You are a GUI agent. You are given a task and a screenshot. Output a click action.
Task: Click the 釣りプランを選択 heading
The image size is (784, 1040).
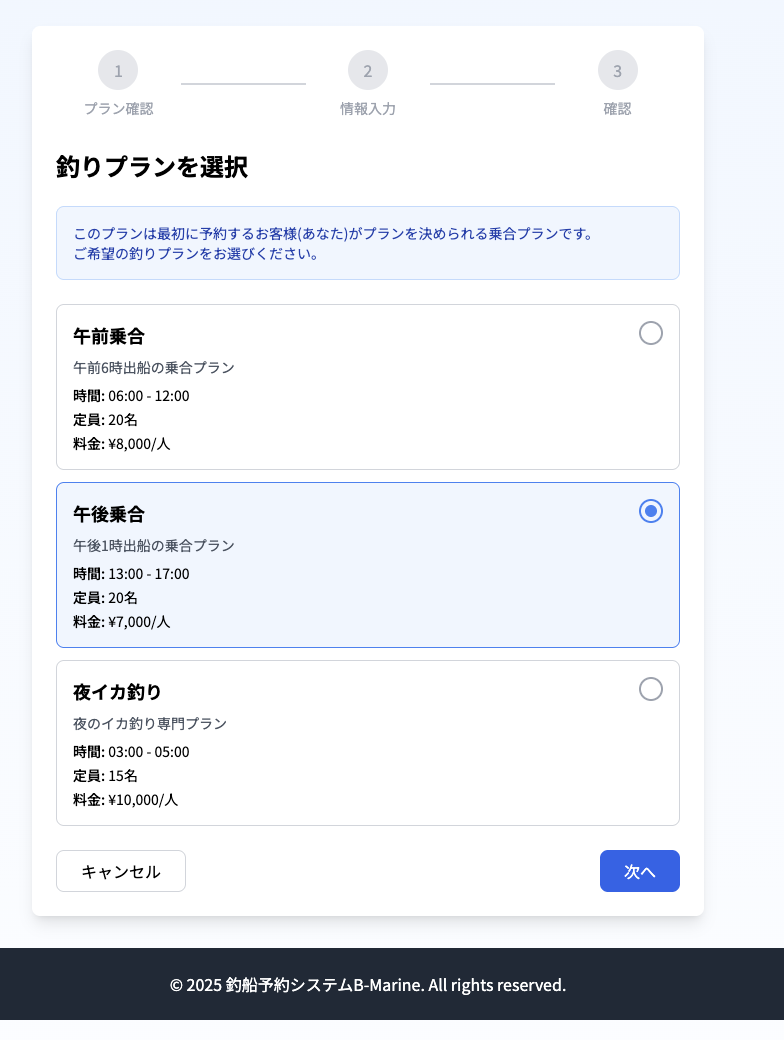point(150,168)
